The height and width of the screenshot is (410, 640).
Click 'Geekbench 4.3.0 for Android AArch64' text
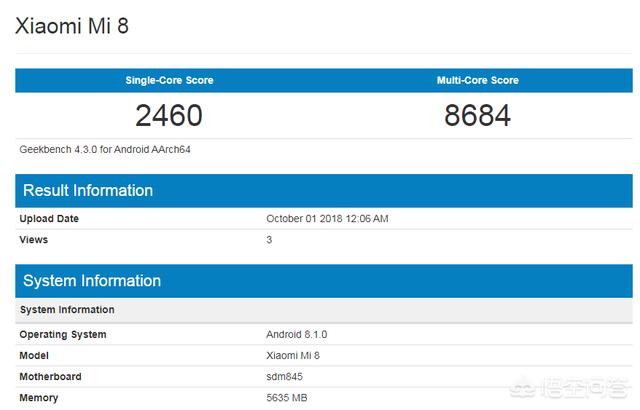click(105, 150)
